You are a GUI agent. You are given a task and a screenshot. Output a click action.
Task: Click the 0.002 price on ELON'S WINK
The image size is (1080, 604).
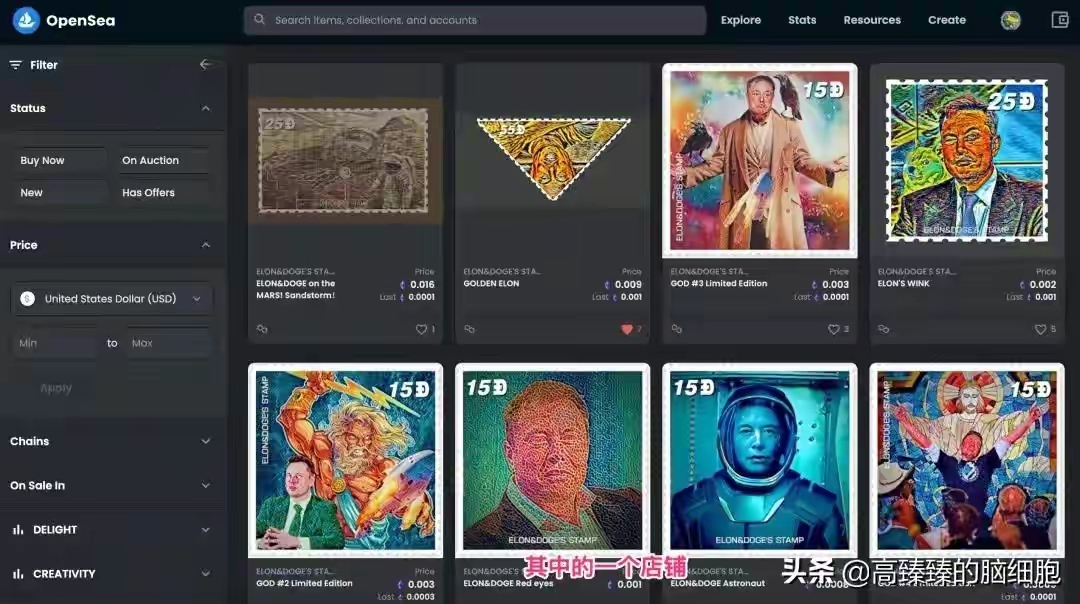(x=1043, y=284)
